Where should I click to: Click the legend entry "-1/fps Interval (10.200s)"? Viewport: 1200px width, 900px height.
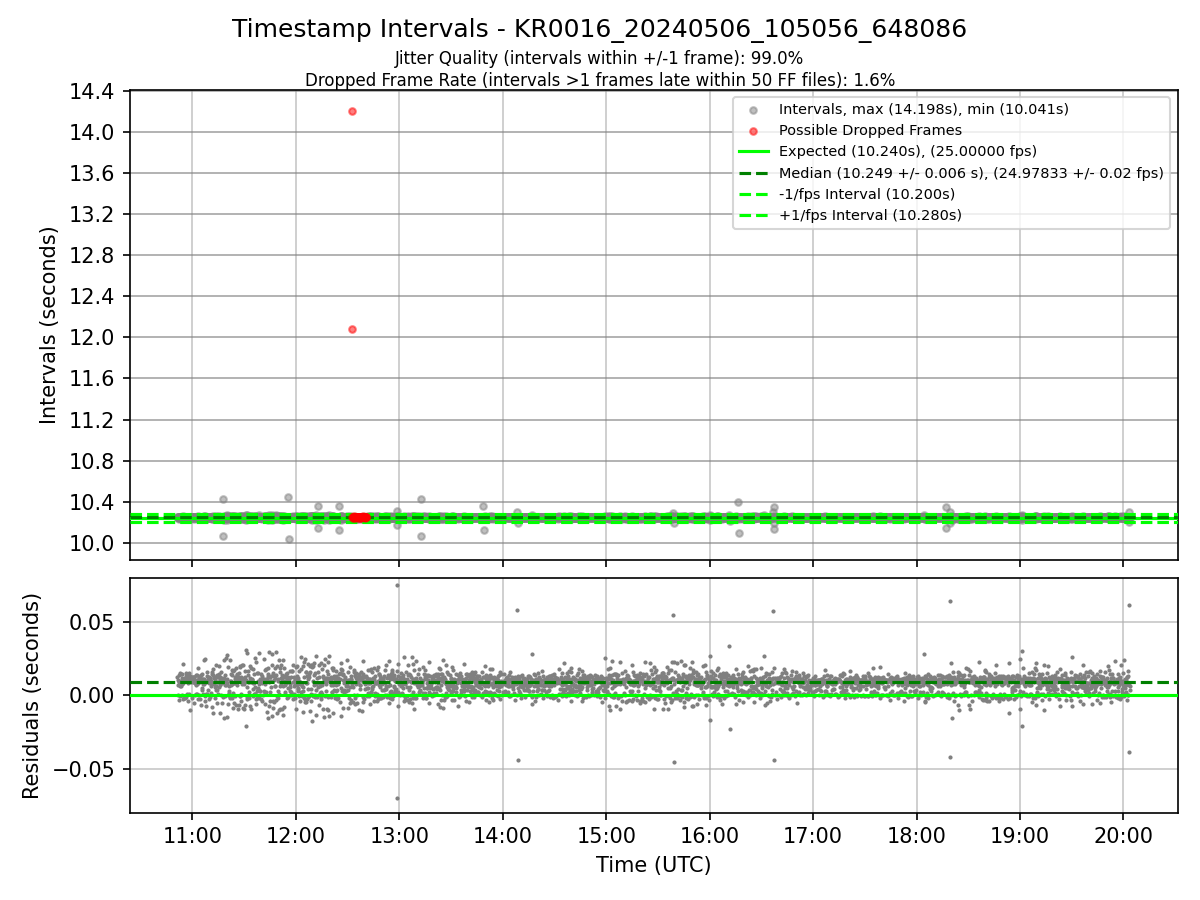pos(867,194)
